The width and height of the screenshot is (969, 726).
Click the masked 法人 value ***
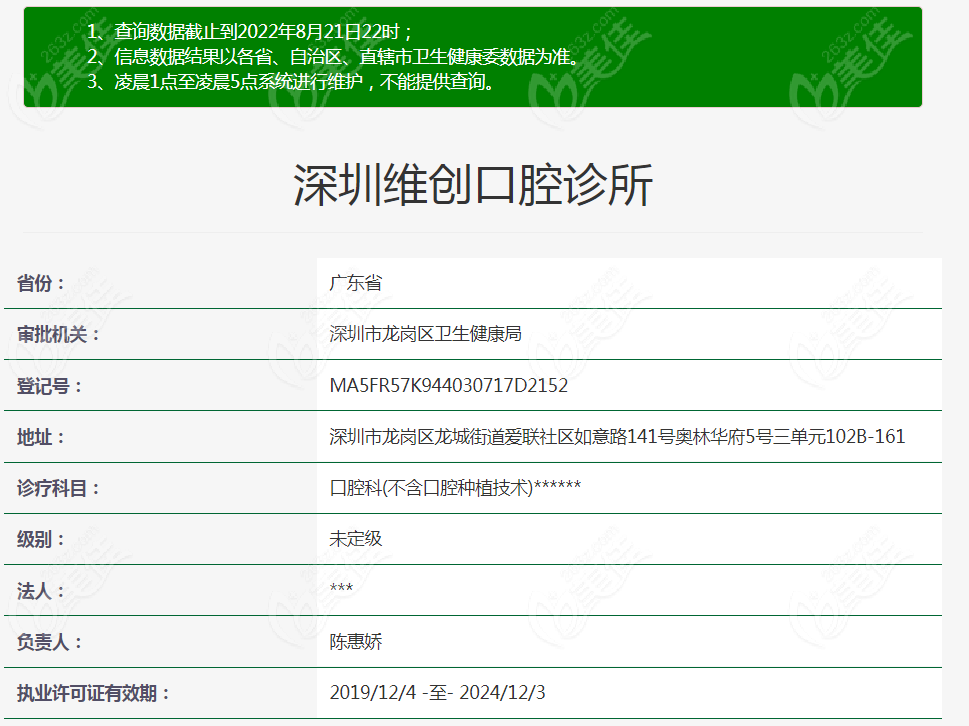[x=341, y=588]
